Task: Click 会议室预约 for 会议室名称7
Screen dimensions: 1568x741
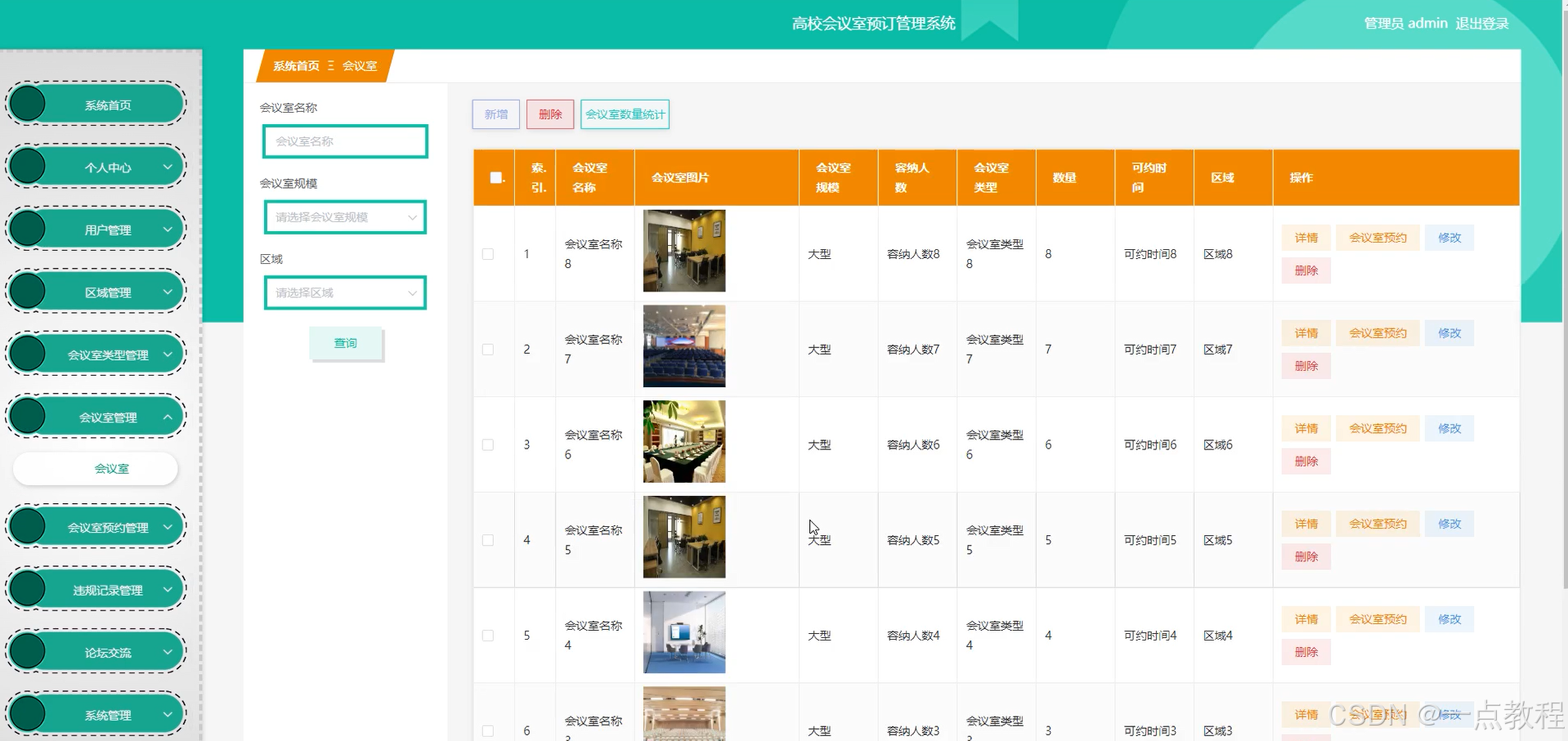Action: coord(1378,333)
